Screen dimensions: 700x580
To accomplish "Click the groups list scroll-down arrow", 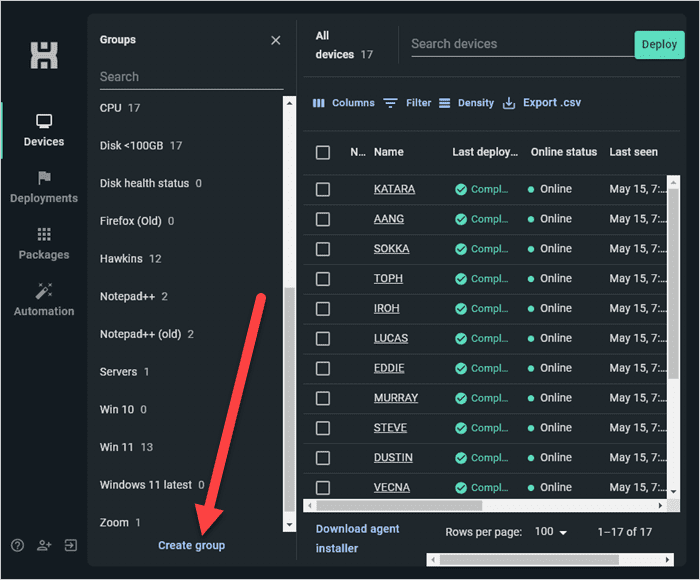I will coord(290,525).
